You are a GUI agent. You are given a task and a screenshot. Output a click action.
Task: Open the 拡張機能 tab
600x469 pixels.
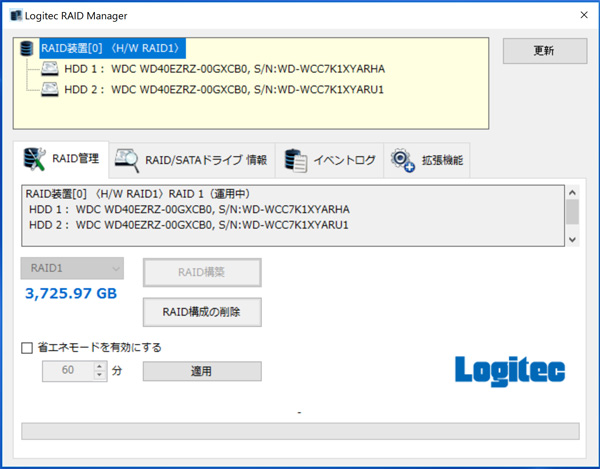(x=427, y=160)
